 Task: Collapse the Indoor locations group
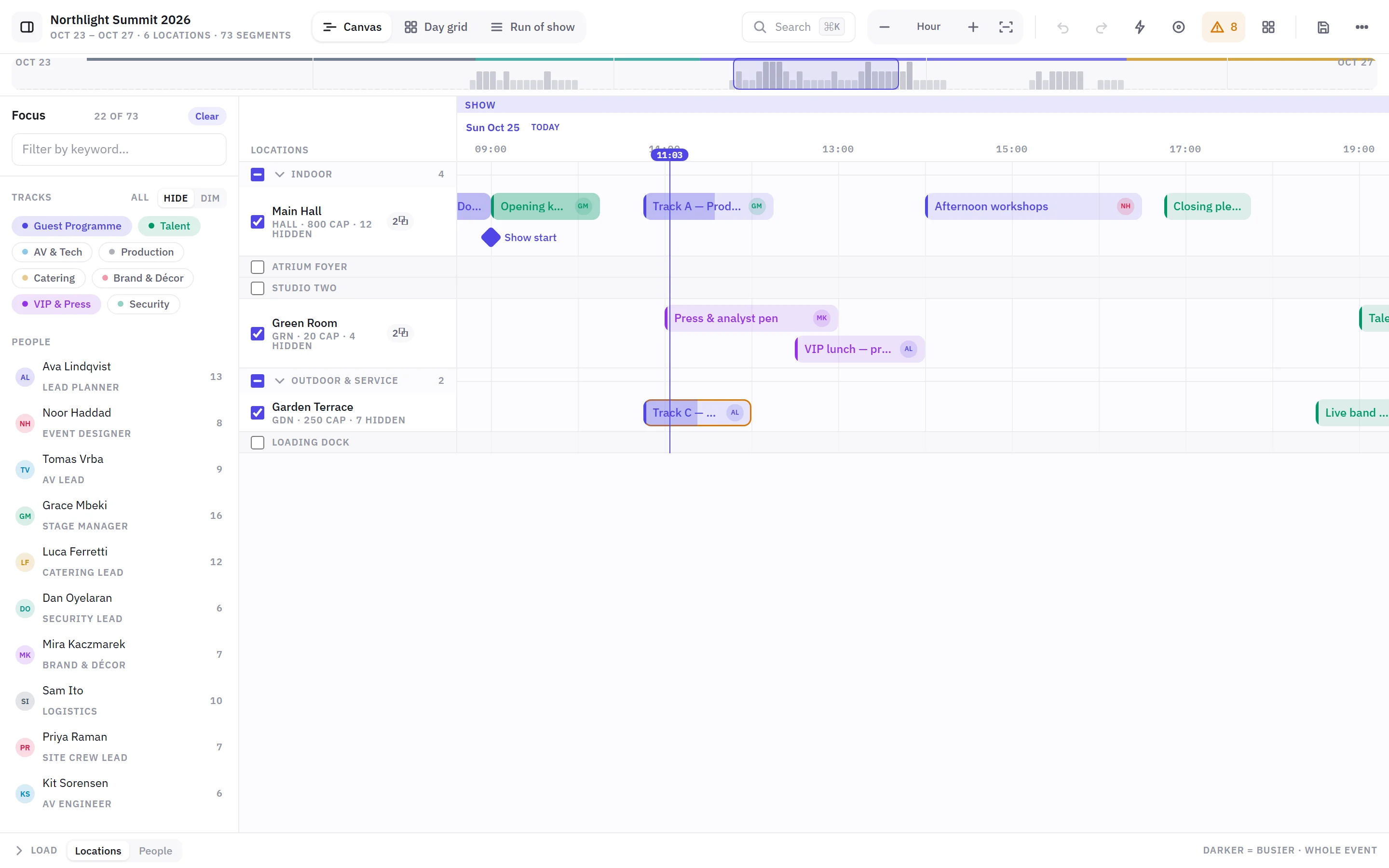click(280, 175)
